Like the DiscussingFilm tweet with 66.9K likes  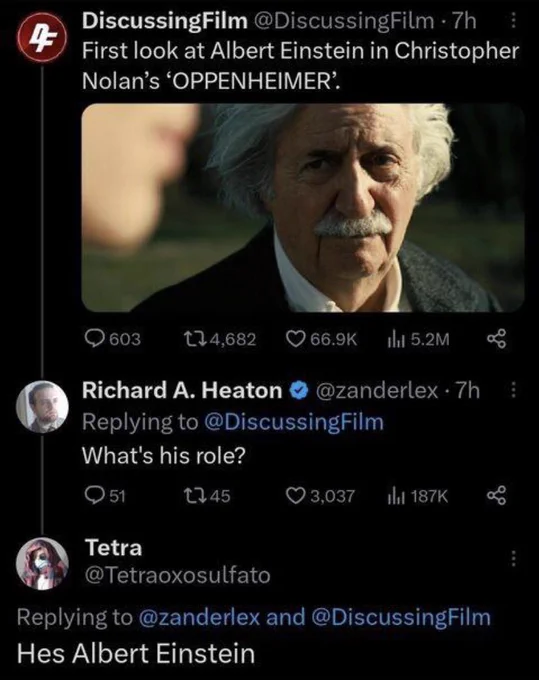[x=296, y=339]
